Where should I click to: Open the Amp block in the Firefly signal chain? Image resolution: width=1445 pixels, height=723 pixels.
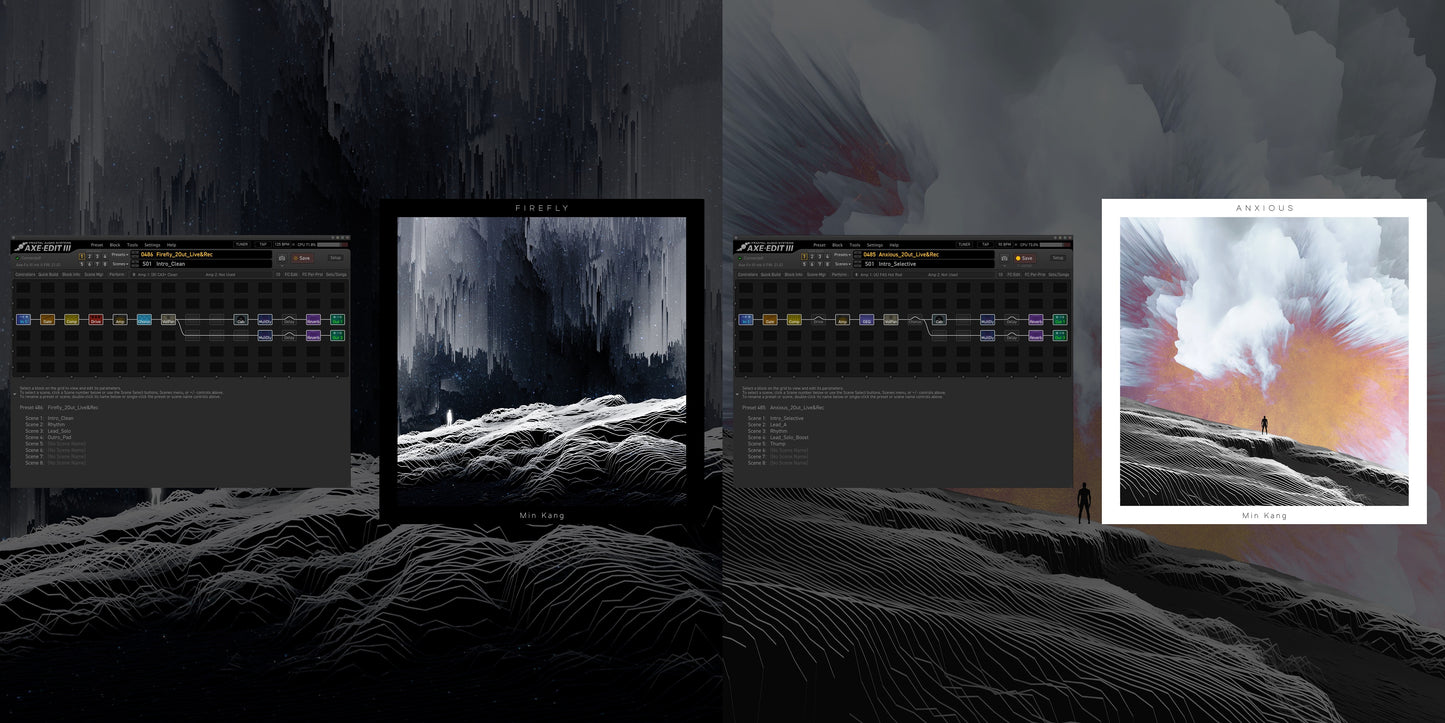pos(120,321)
